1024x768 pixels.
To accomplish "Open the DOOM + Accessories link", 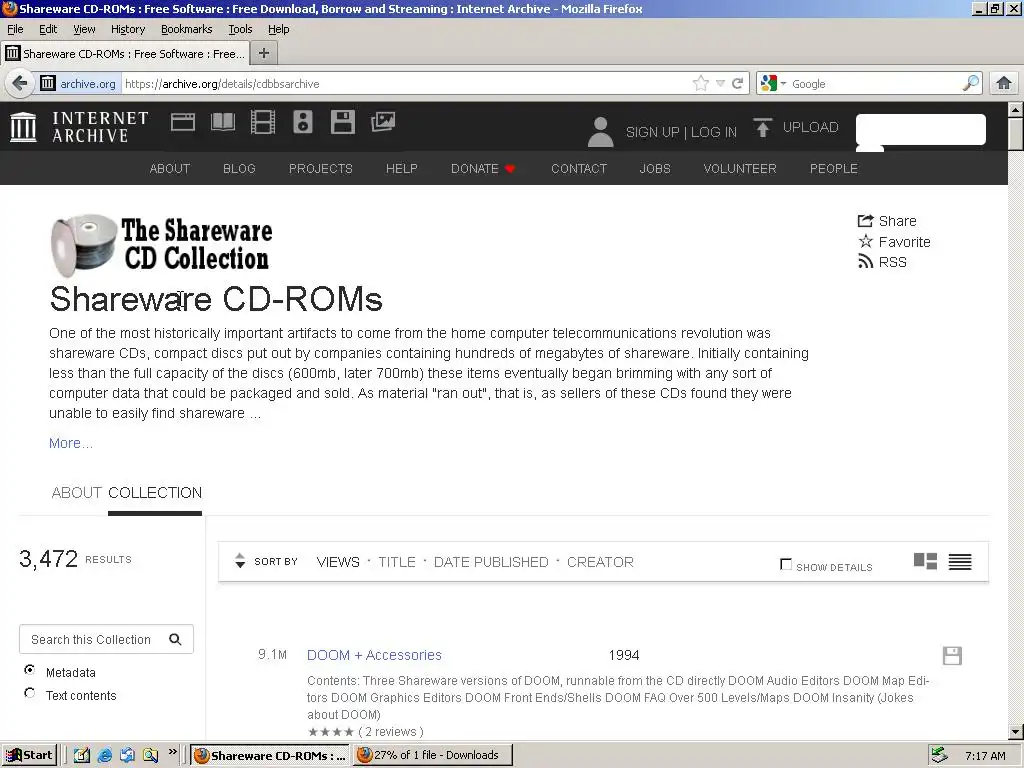I will (x=374, y=655).
